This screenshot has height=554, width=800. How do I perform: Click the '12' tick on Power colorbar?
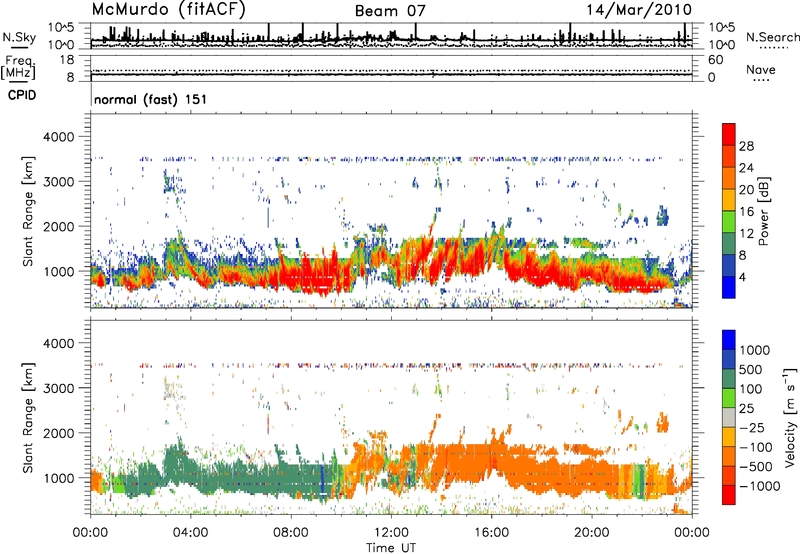[746, 234]
